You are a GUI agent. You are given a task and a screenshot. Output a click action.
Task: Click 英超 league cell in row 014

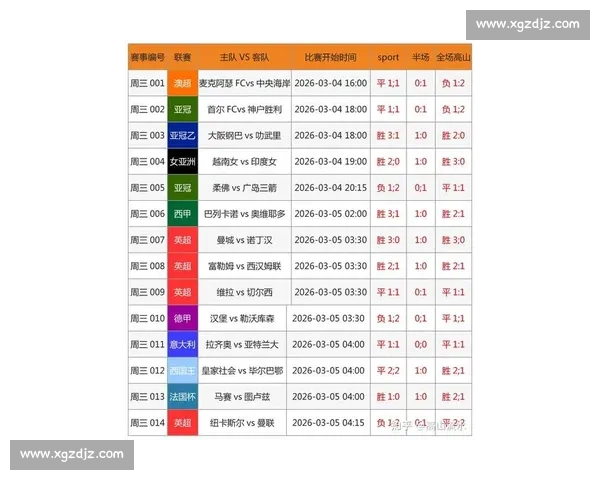(x=183, y=423)
